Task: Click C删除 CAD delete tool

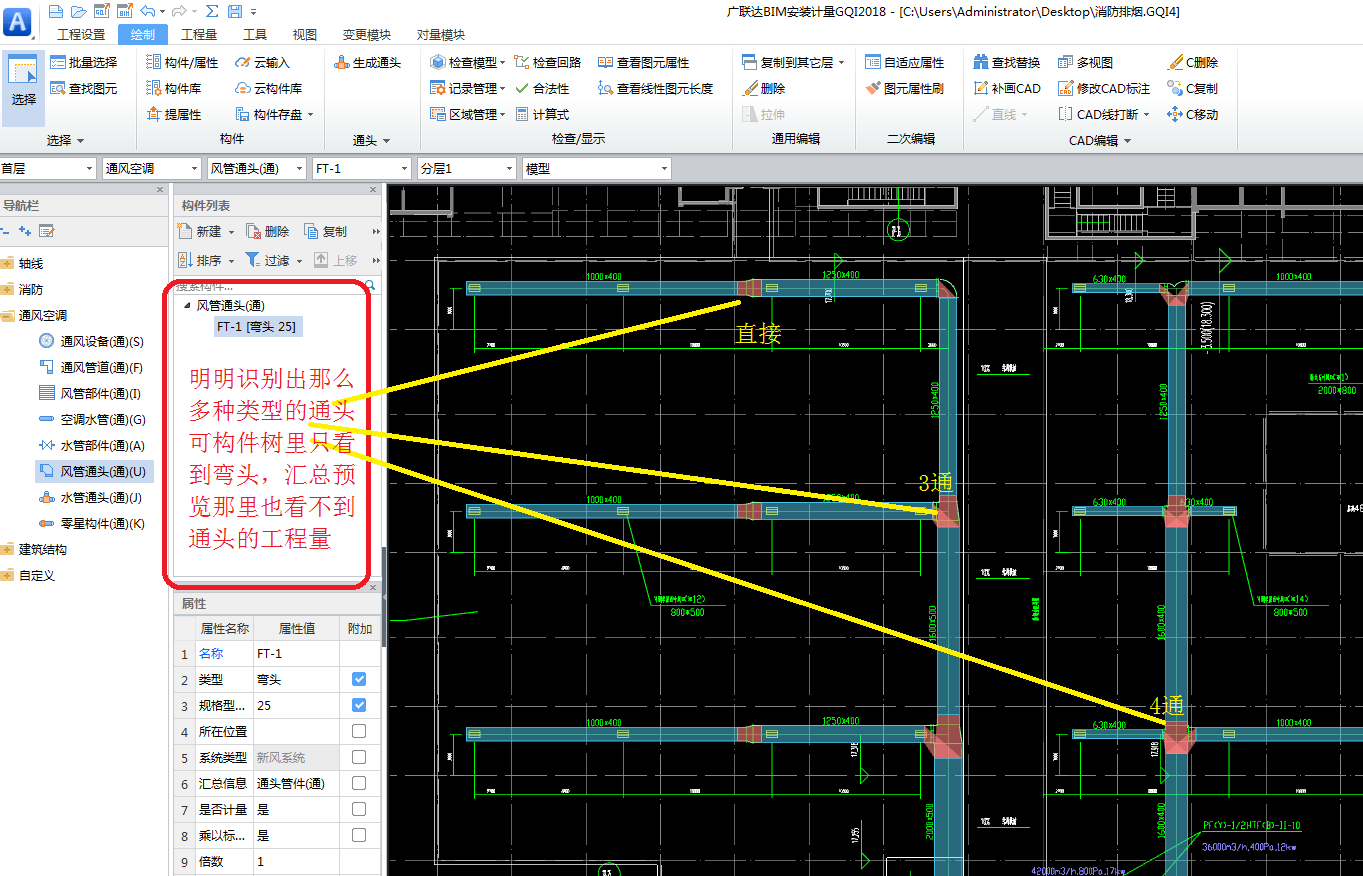Action: click(1193, 62)
